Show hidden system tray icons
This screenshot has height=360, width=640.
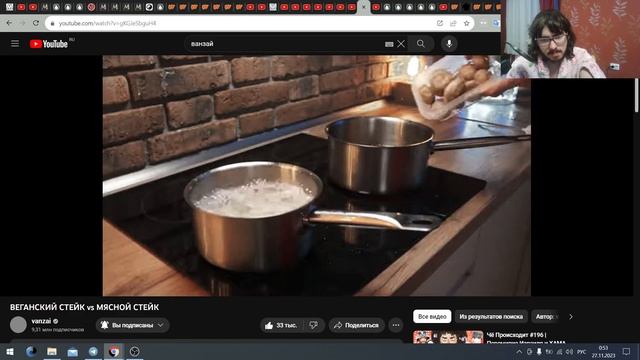coord(519,351)
